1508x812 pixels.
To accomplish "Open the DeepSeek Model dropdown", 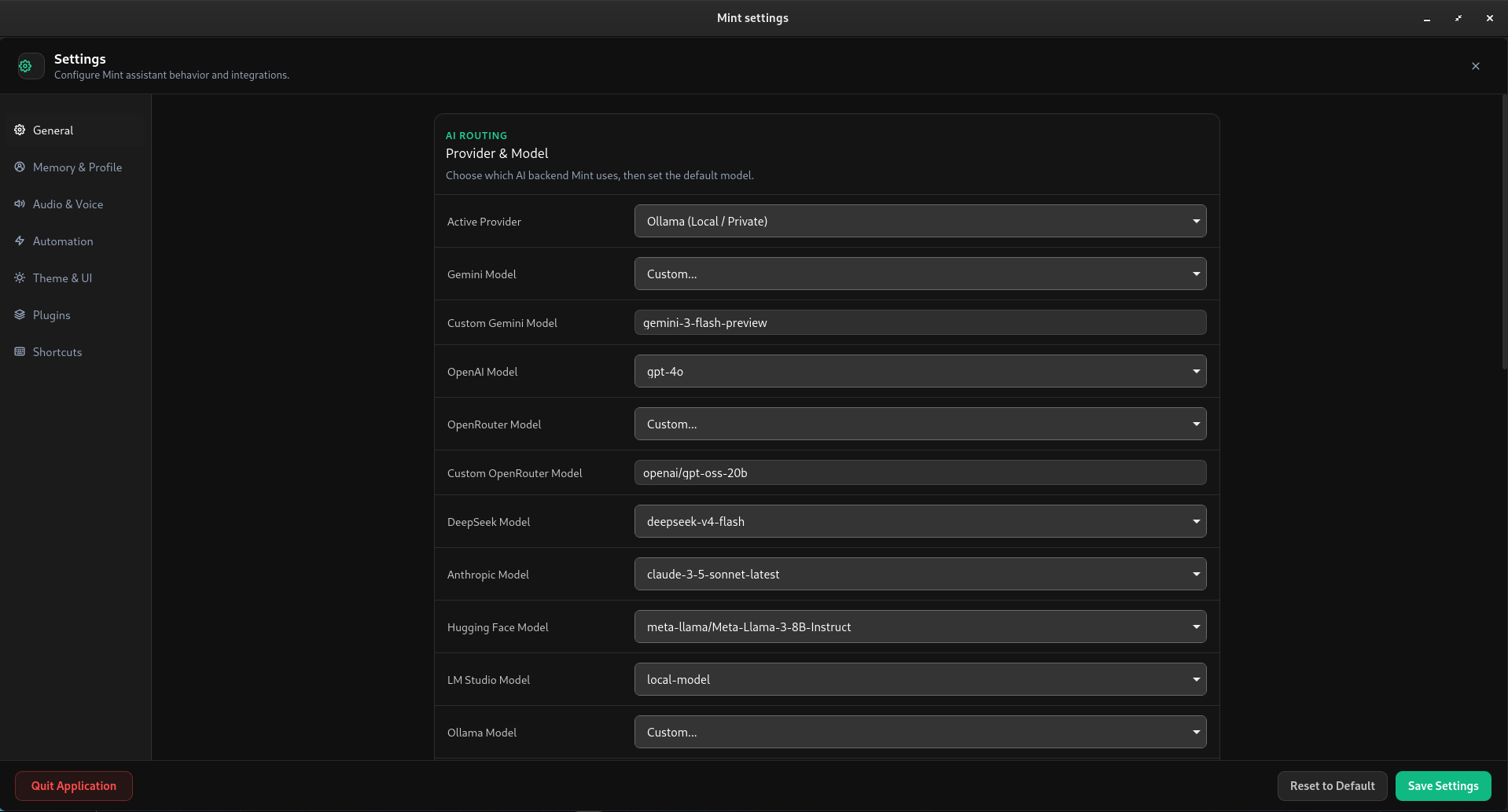I will point(920,521).
